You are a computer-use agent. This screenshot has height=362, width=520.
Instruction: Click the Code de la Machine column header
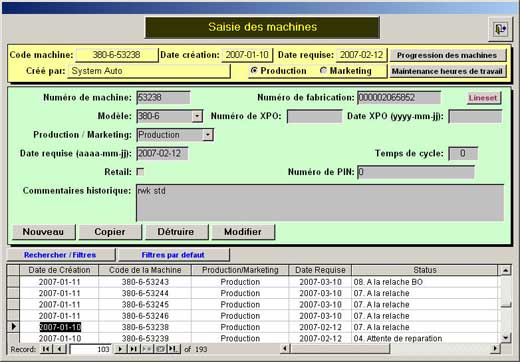click(145, 270)
